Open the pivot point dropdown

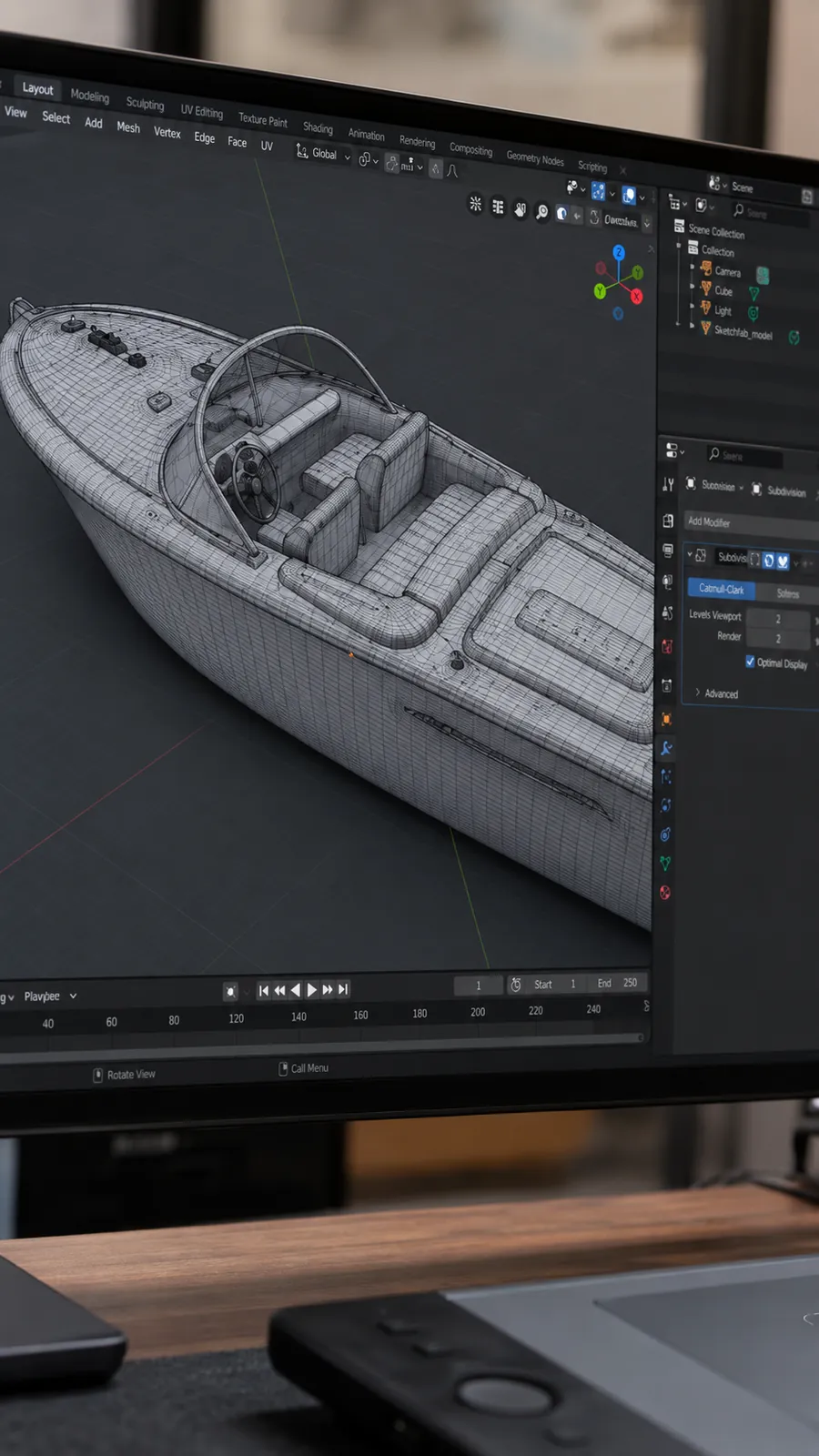tap(368, 160)
